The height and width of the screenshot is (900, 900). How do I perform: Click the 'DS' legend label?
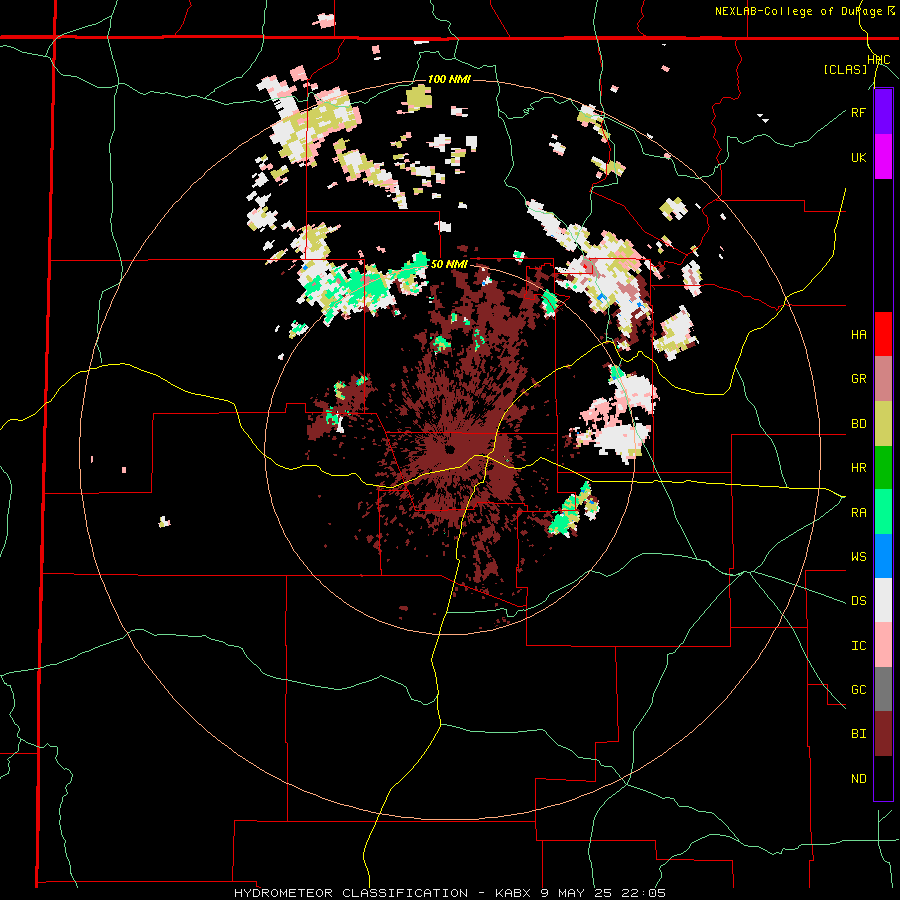[x=858, y=601]
